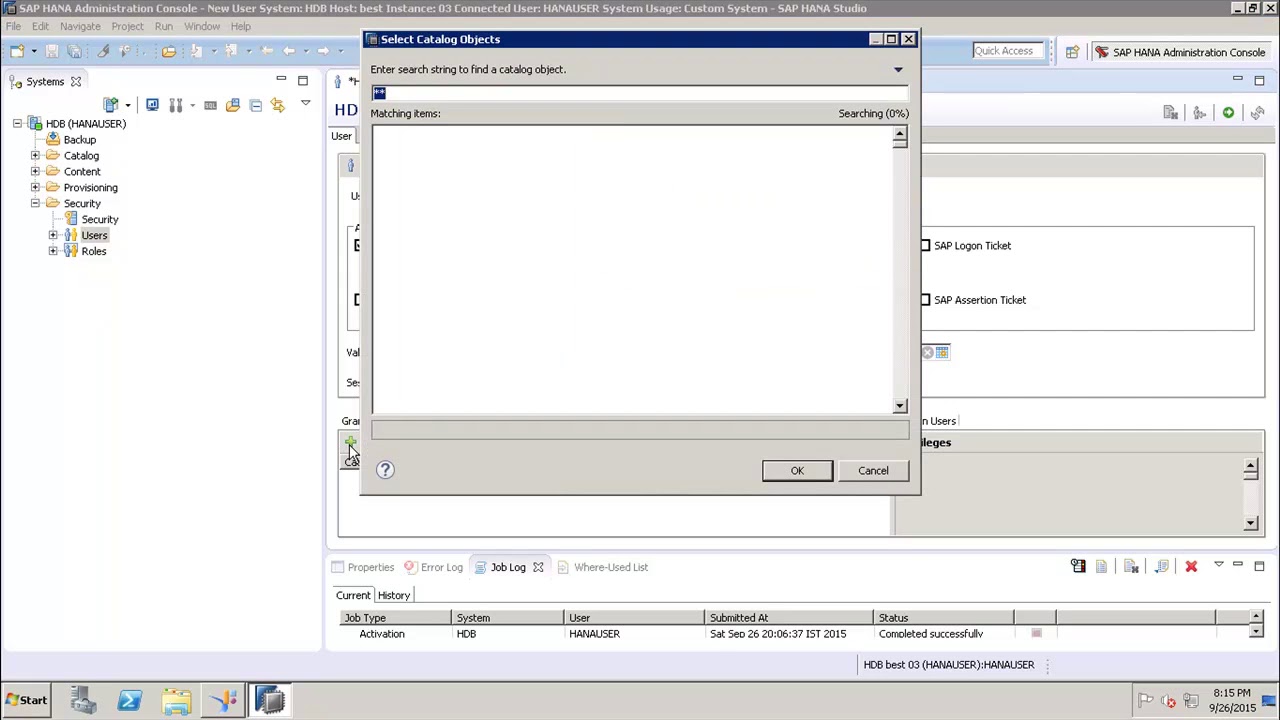The image size is (1280, 720).
Task: Click the help question mark icon in dialog
Action: tap(385, 470)
